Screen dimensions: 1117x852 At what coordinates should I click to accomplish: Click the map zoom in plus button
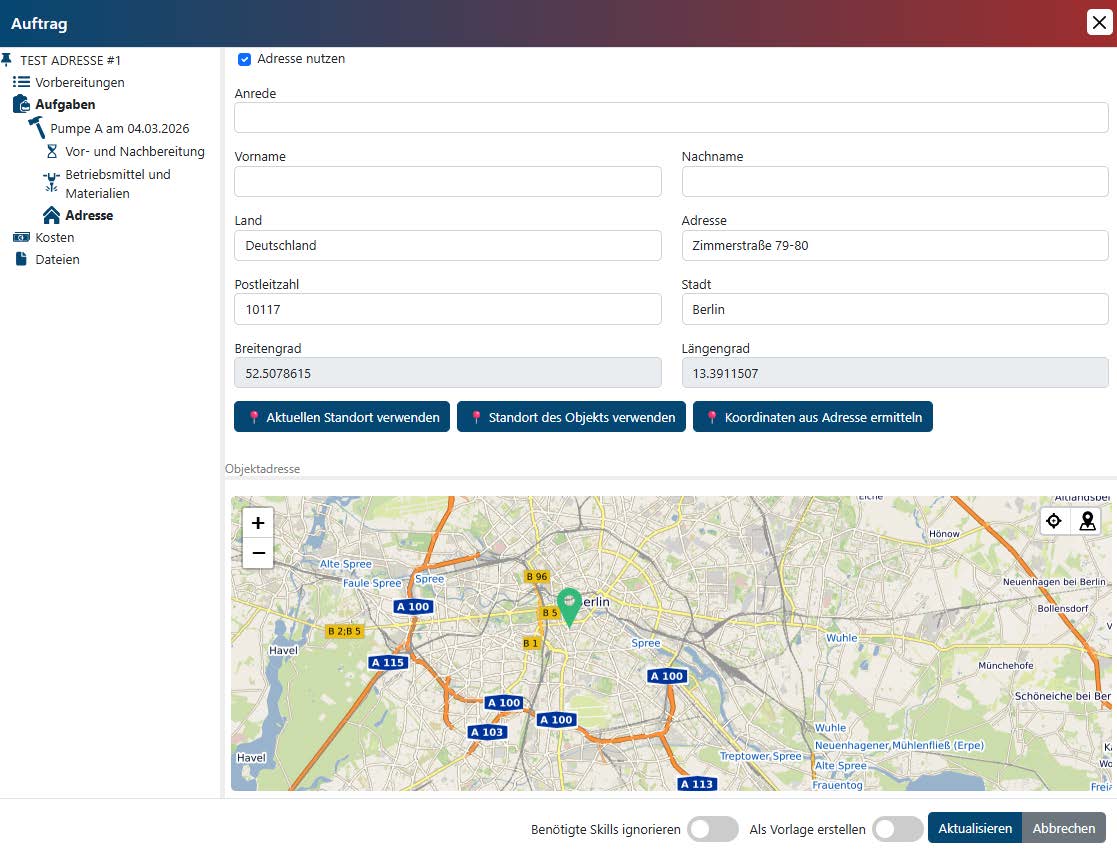pyautogui.click(x=258, y=523)
